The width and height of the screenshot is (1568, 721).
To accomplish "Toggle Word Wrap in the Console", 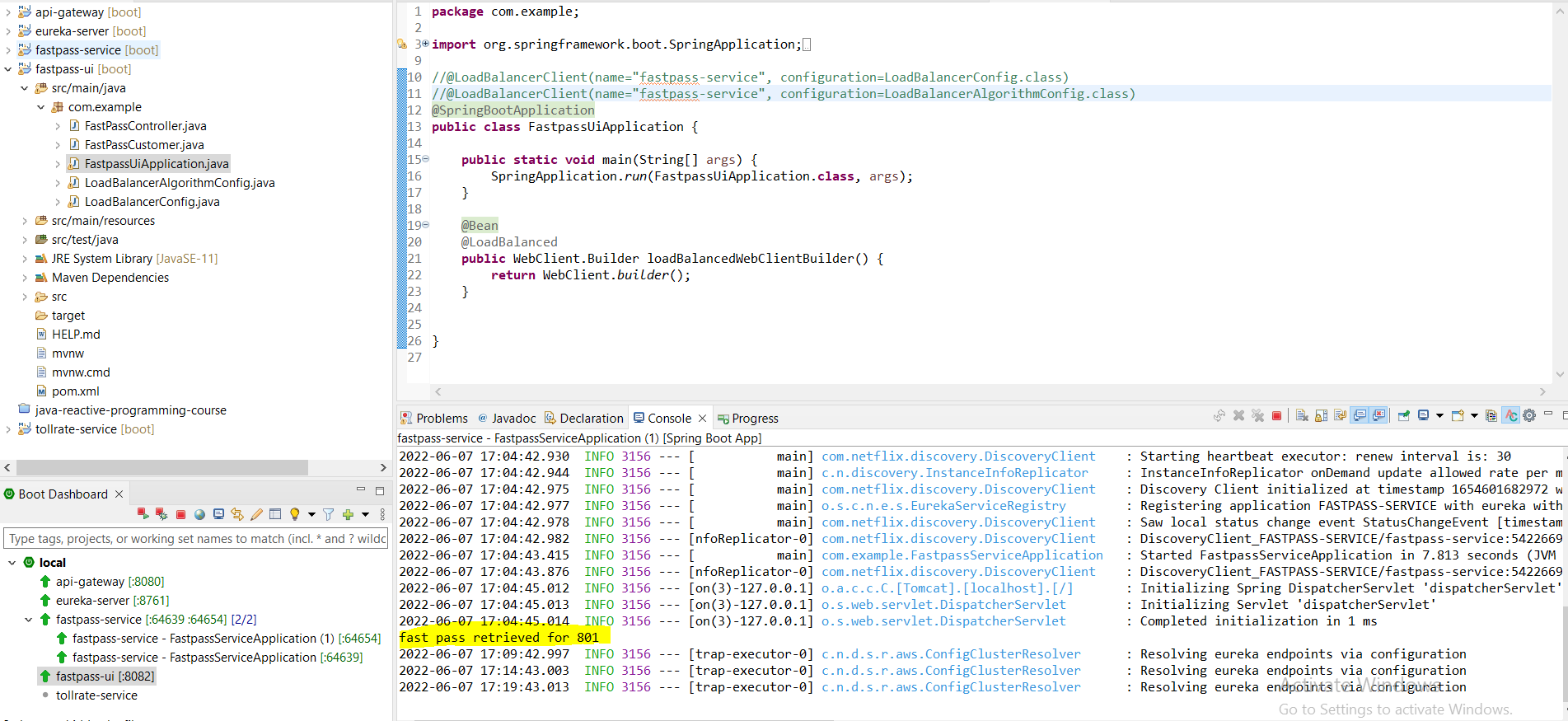I will (x=1341, y=416).
